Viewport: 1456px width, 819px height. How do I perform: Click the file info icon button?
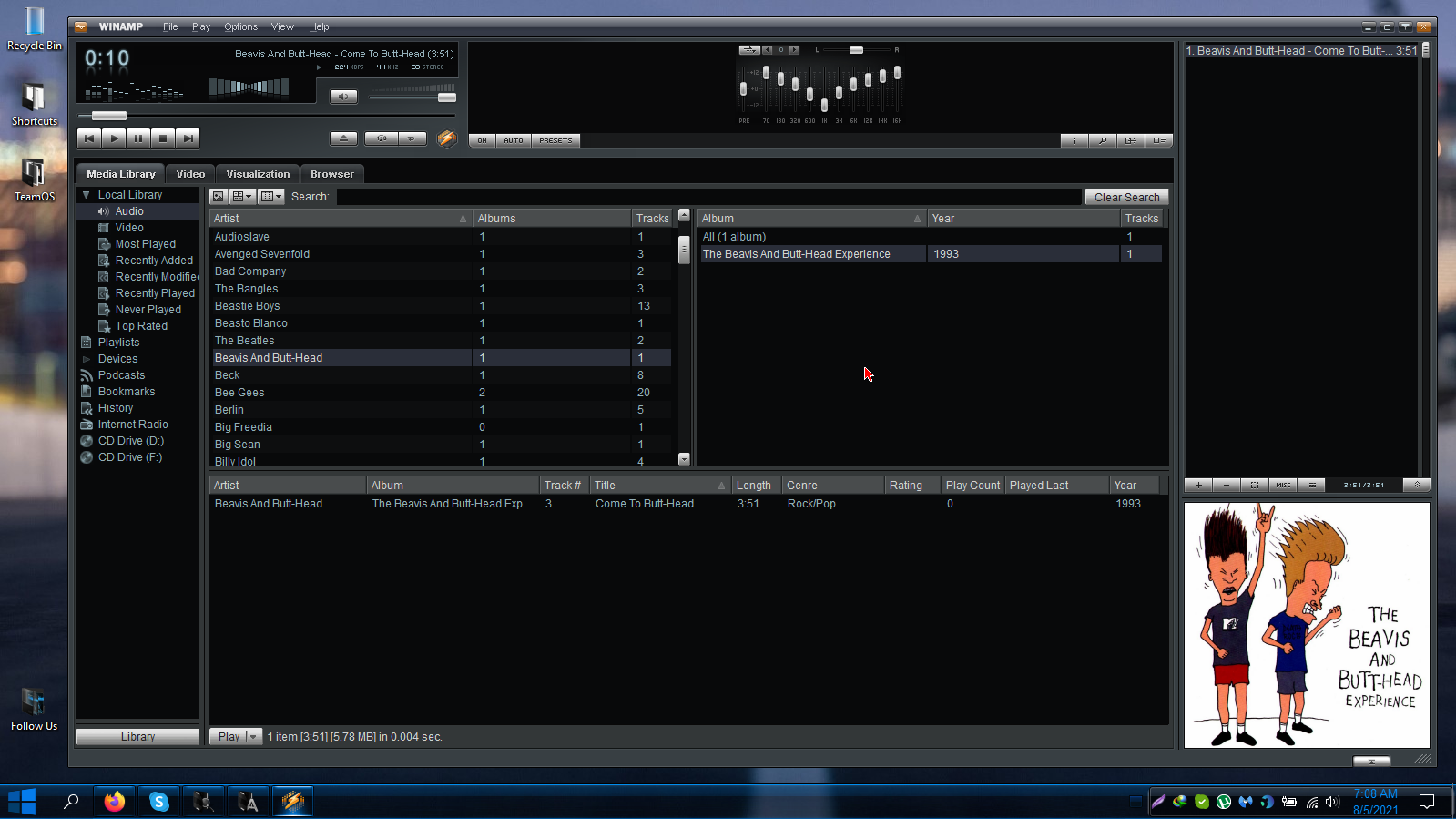point(1074,140)
